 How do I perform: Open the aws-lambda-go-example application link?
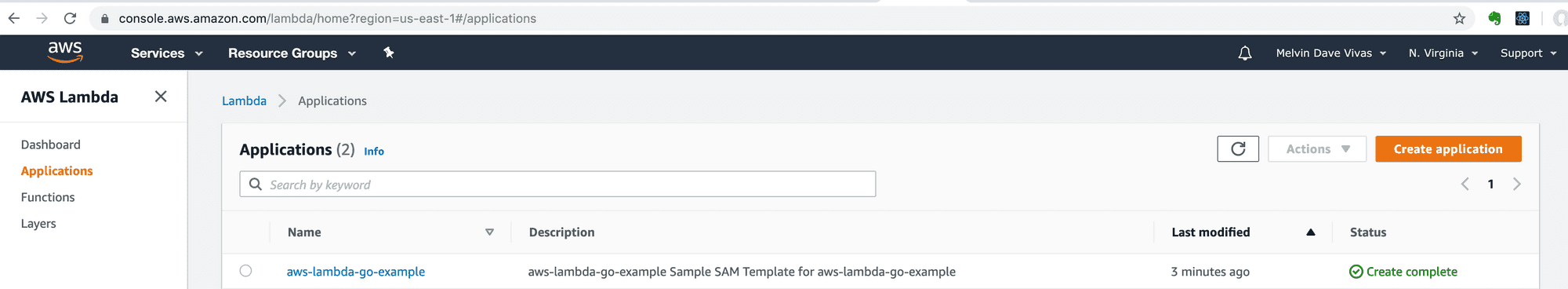356,272
